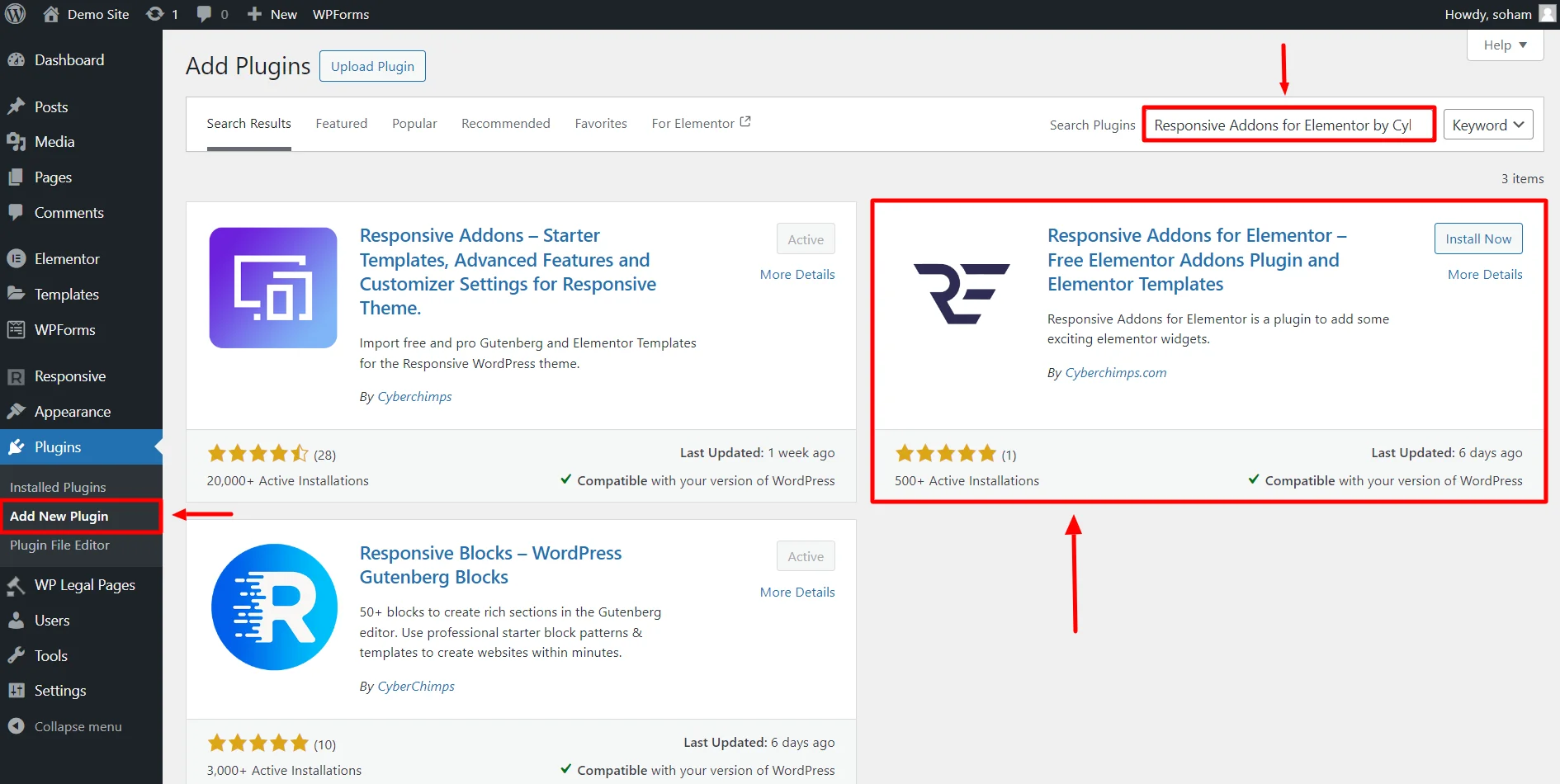Click the Active button on Responsive Blocks
This screenshot has width=1560, height=784.
point(806,556)
